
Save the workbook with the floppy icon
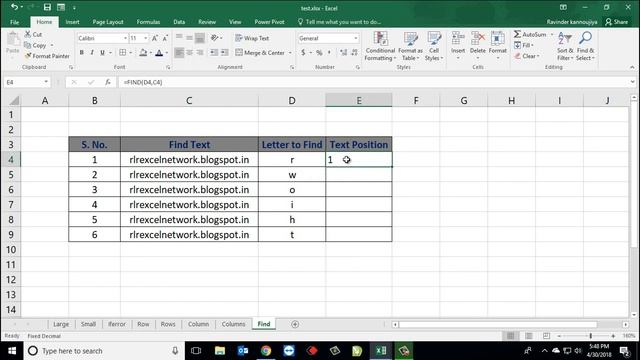47,7
